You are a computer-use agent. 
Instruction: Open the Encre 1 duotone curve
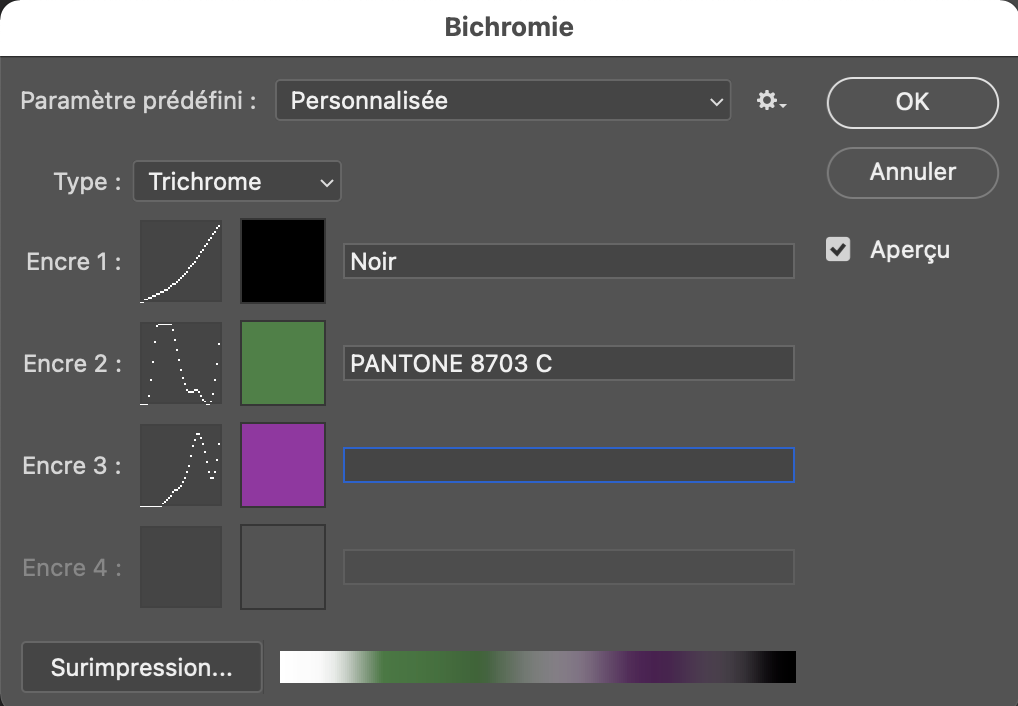181,261
